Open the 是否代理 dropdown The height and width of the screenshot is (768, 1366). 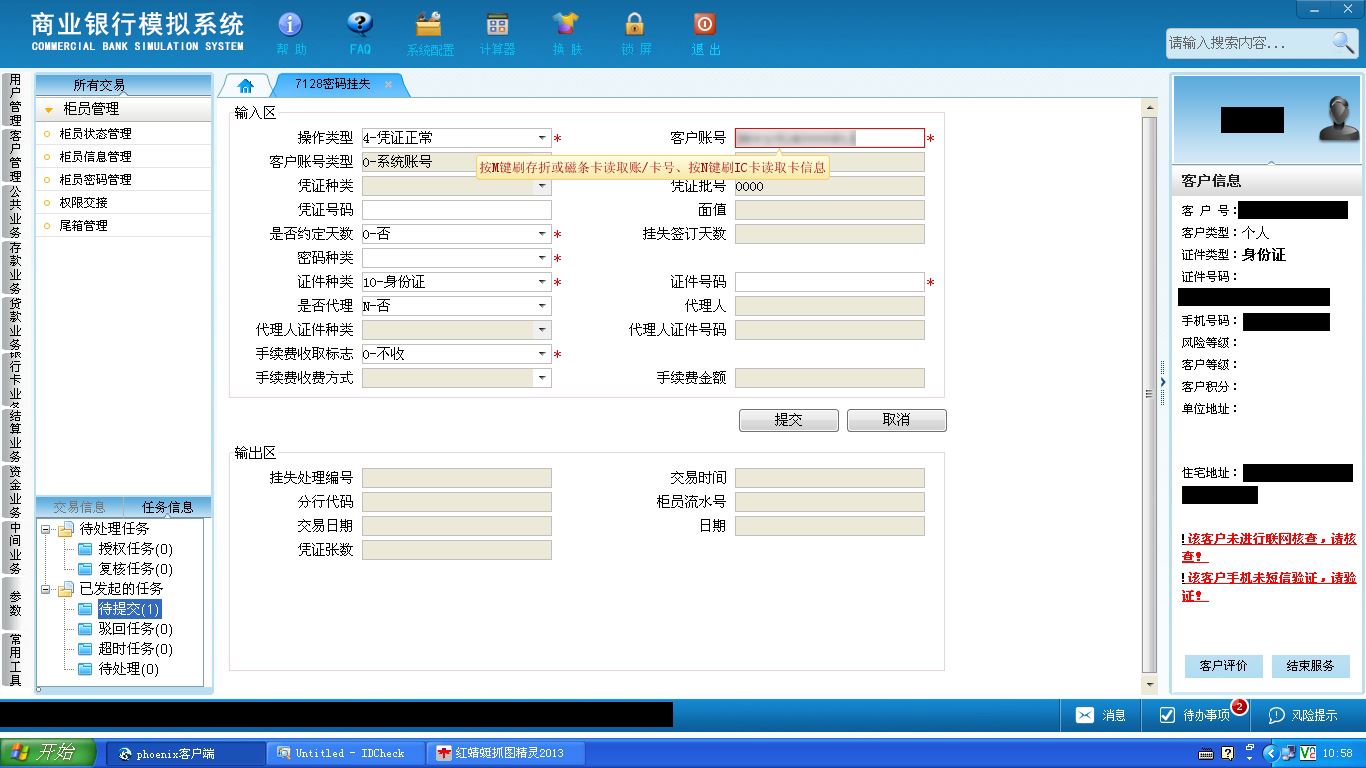tap(542, 306)
